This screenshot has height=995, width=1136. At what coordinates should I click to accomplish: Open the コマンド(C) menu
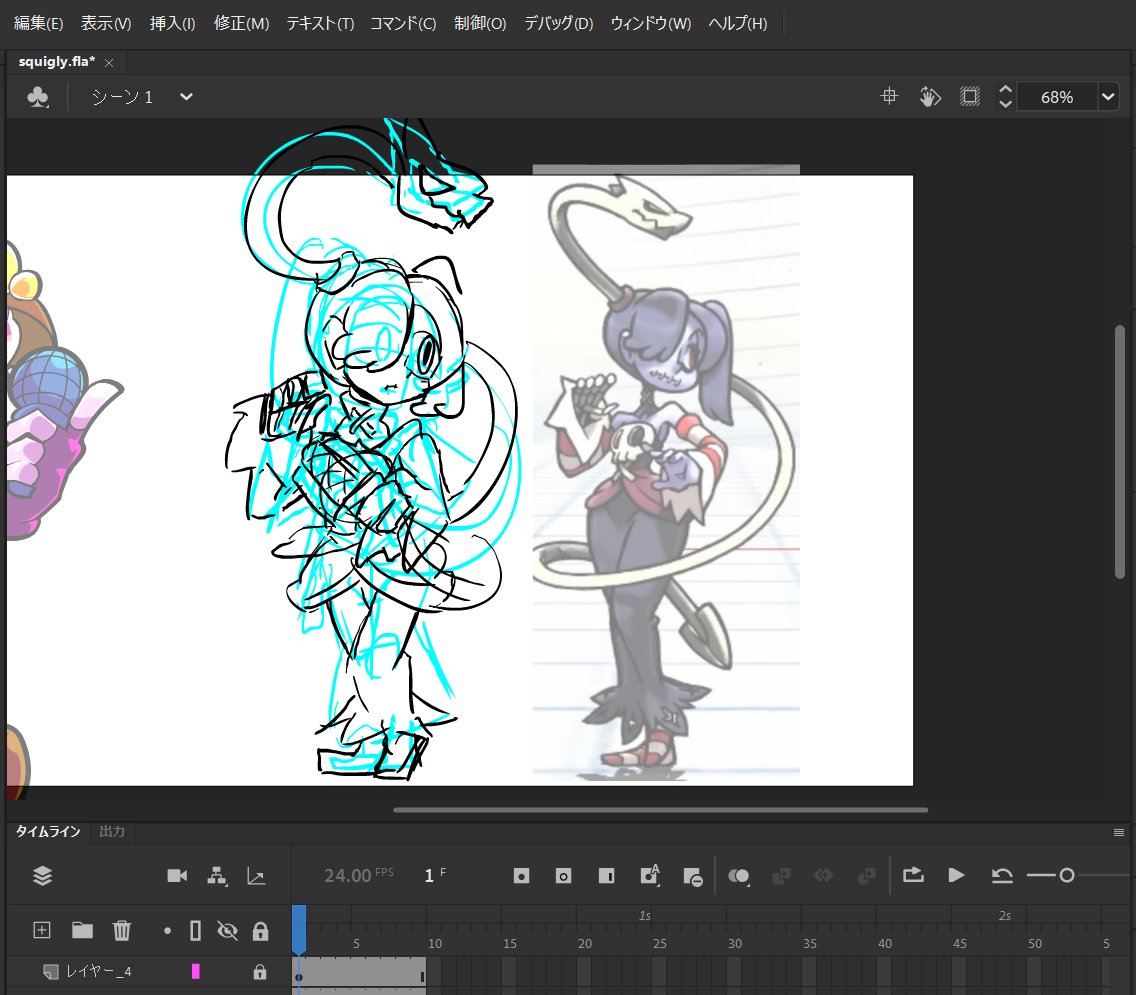pos(403,23)
